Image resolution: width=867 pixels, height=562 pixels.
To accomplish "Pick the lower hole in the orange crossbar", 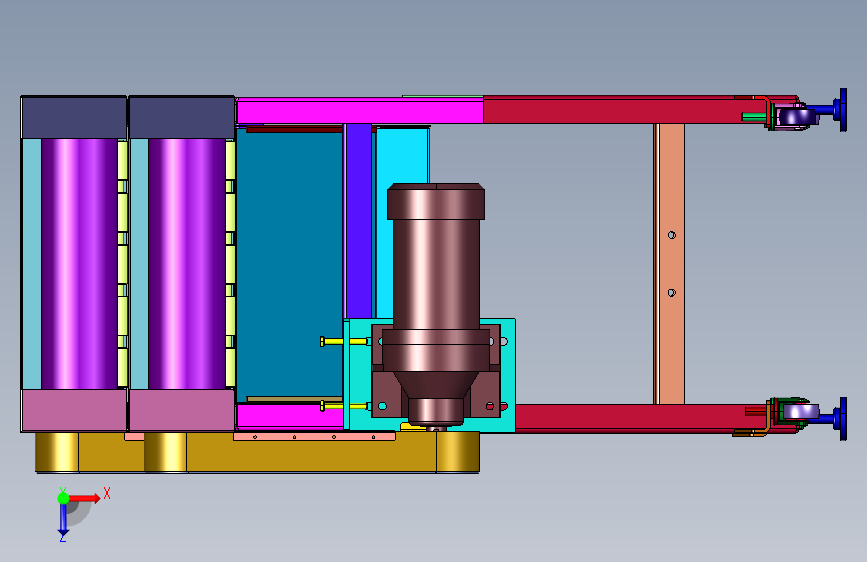I will [x=672, y=293].
